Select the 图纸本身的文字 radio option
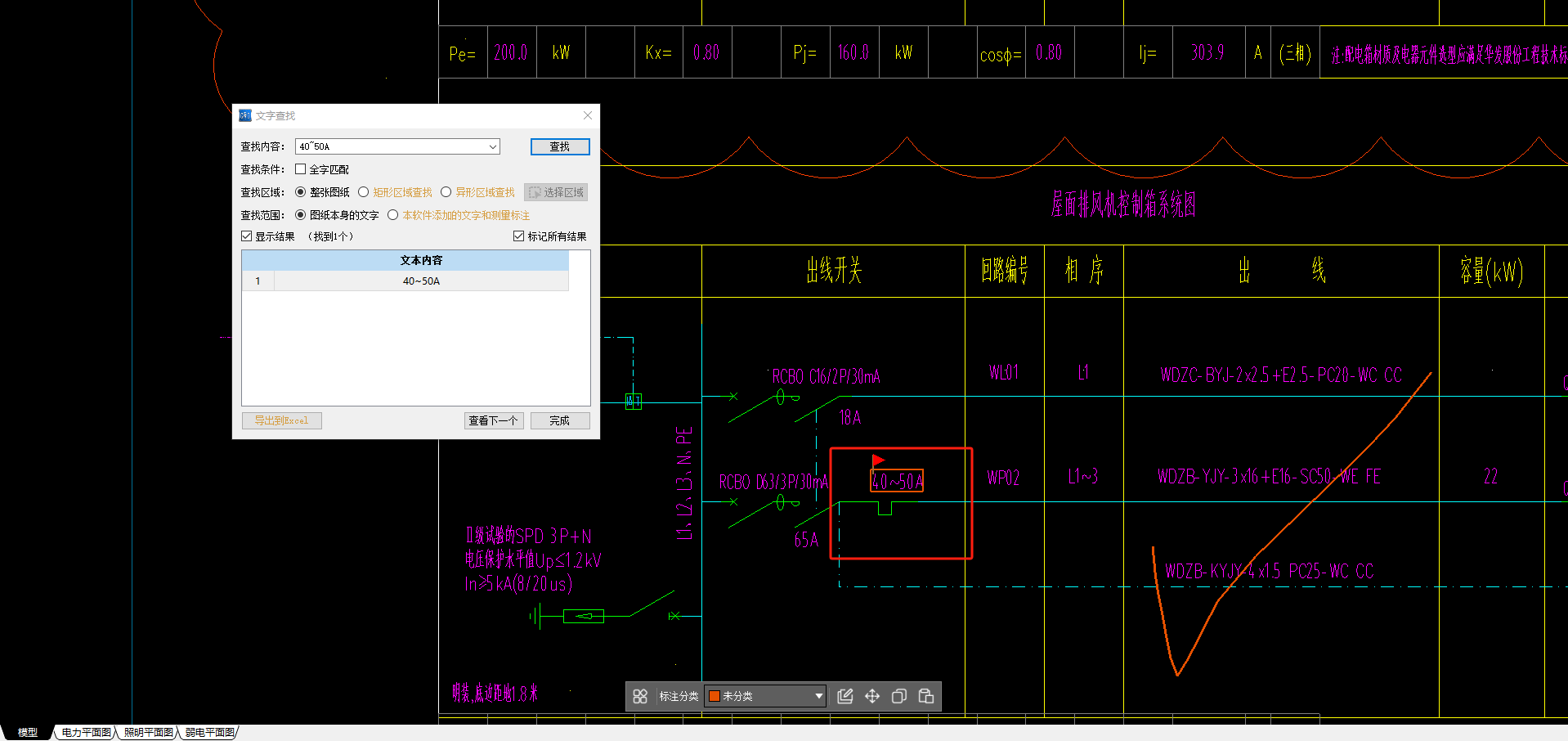The width and height of the screenshot is (1568, 741). coord(301,215)
